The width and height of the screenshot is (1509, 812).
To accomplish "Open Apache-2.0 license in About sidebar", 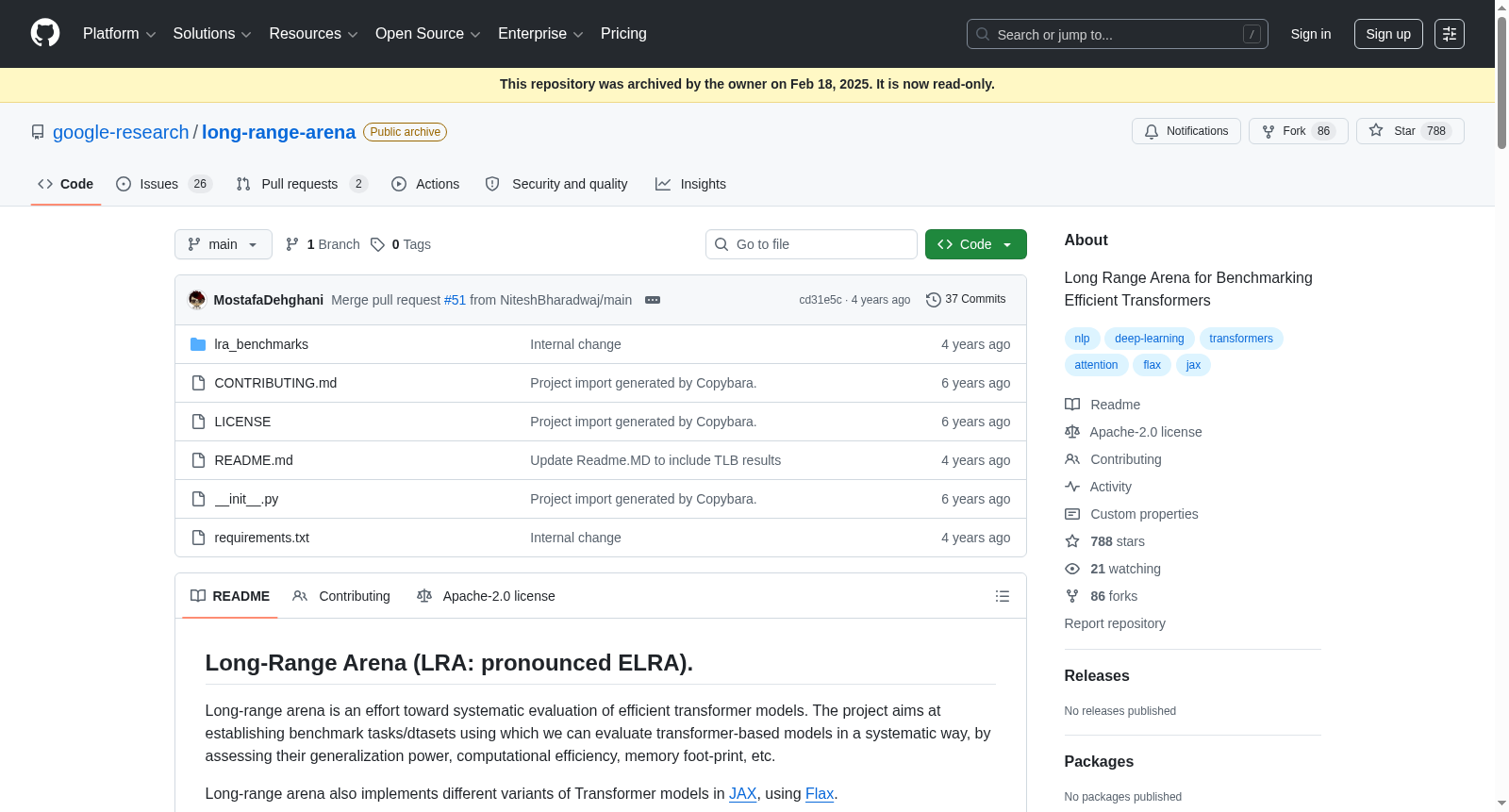I will point(1134,432).
